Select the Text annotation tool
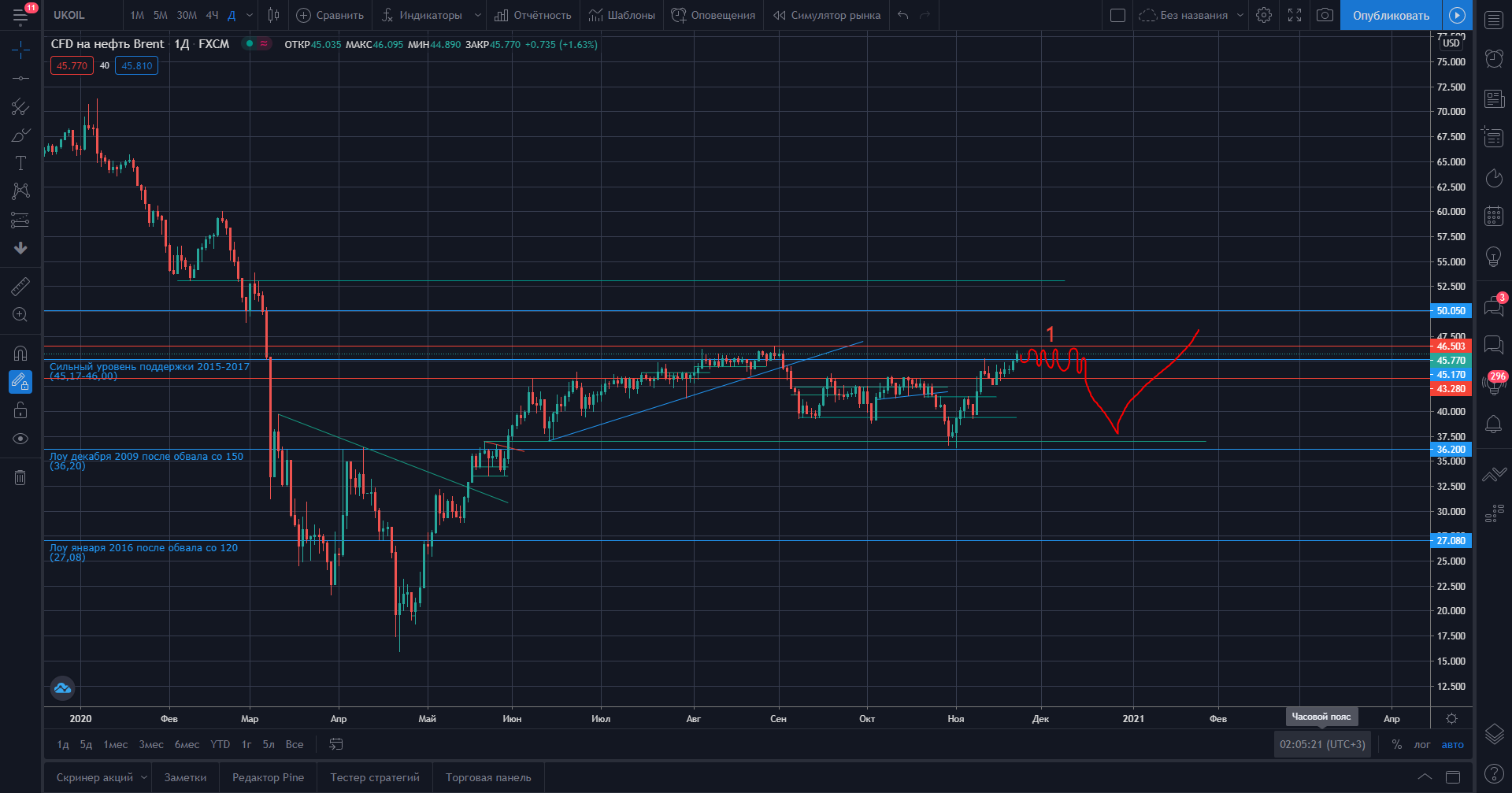The height and width of the screenshot is (793, 1512). pyautogui.click(x=20, y=163)
